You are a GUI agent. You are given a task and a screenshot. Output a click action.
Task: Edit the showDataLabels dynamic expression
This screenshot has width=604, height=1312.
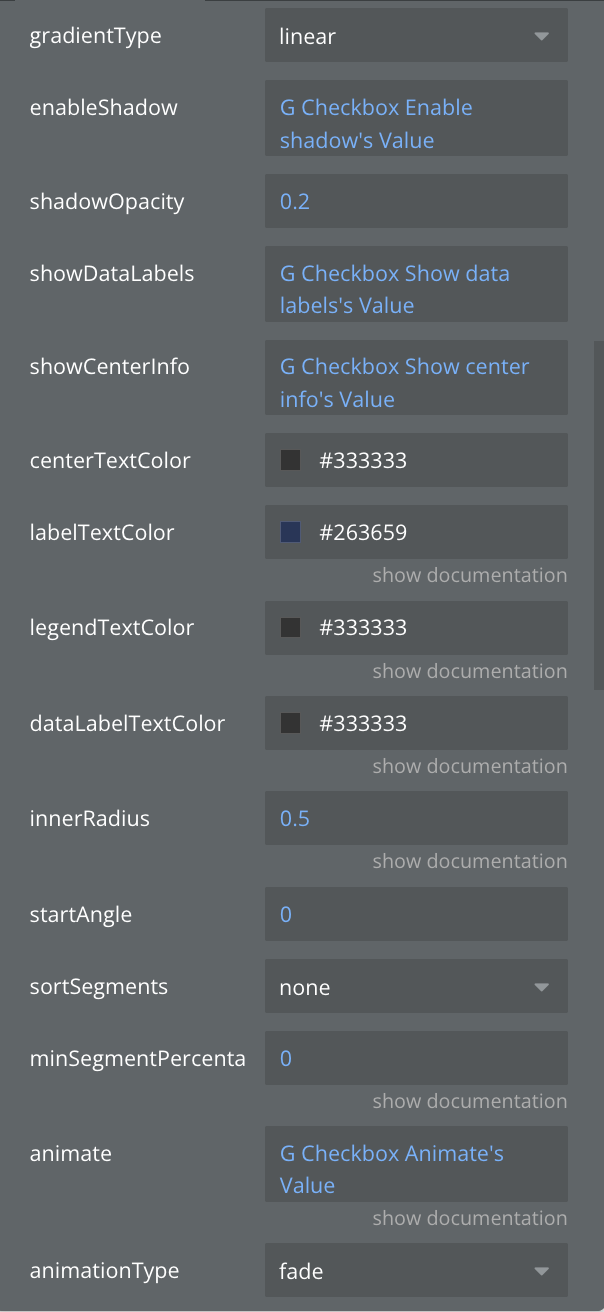coord(416,289)
